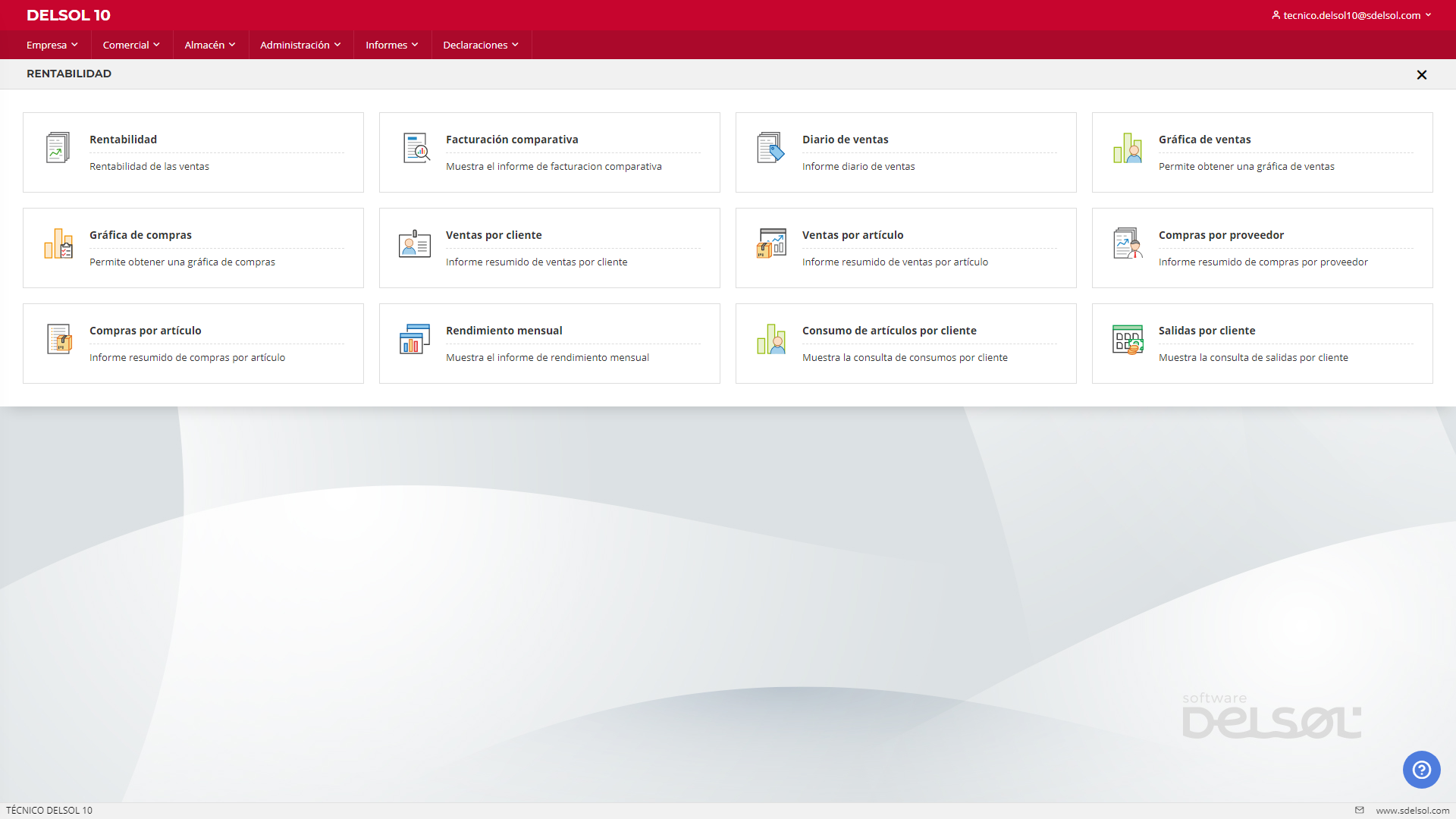Click the Gráfica de compras icon
This screenshot has height=819, width=1456.
pyautogui.click(x=58, y=243)
